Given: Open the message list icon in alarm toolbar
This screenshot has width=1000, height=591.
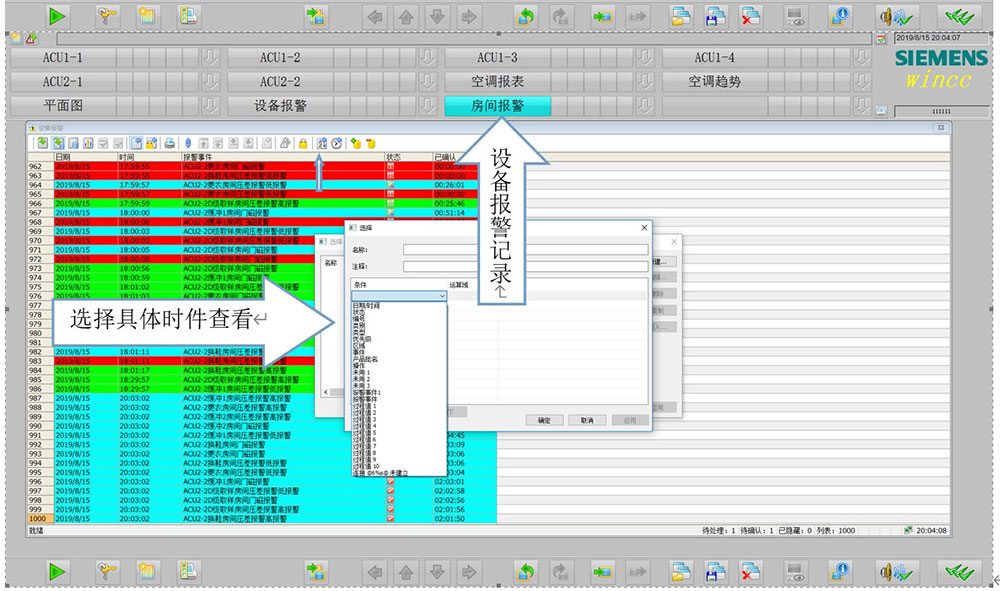Looking at the screenshot, I should coord(43,143).
